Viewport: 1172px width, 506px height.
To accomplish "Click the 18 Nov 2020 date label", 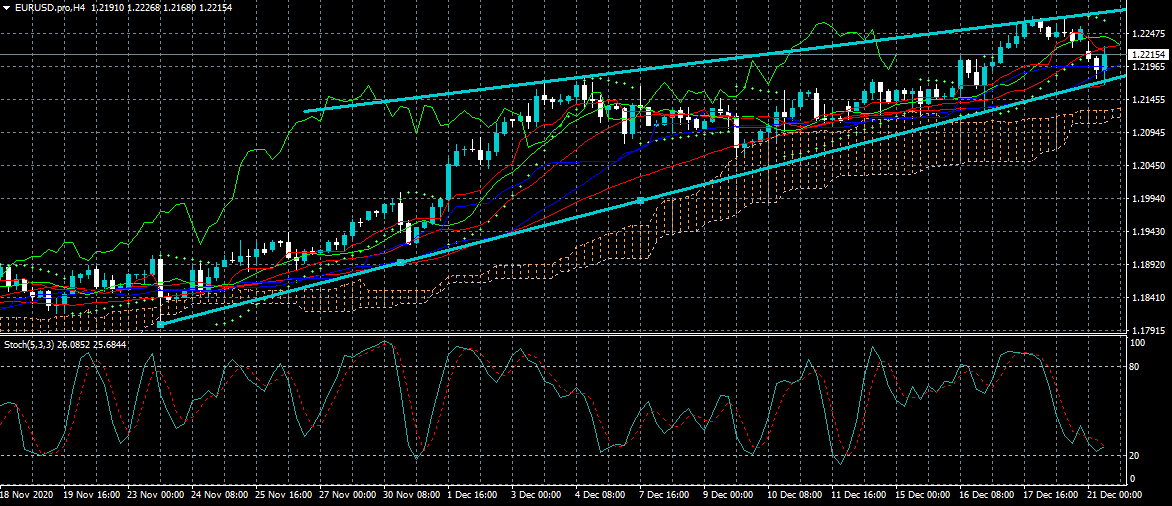I will tap(25, 495).
